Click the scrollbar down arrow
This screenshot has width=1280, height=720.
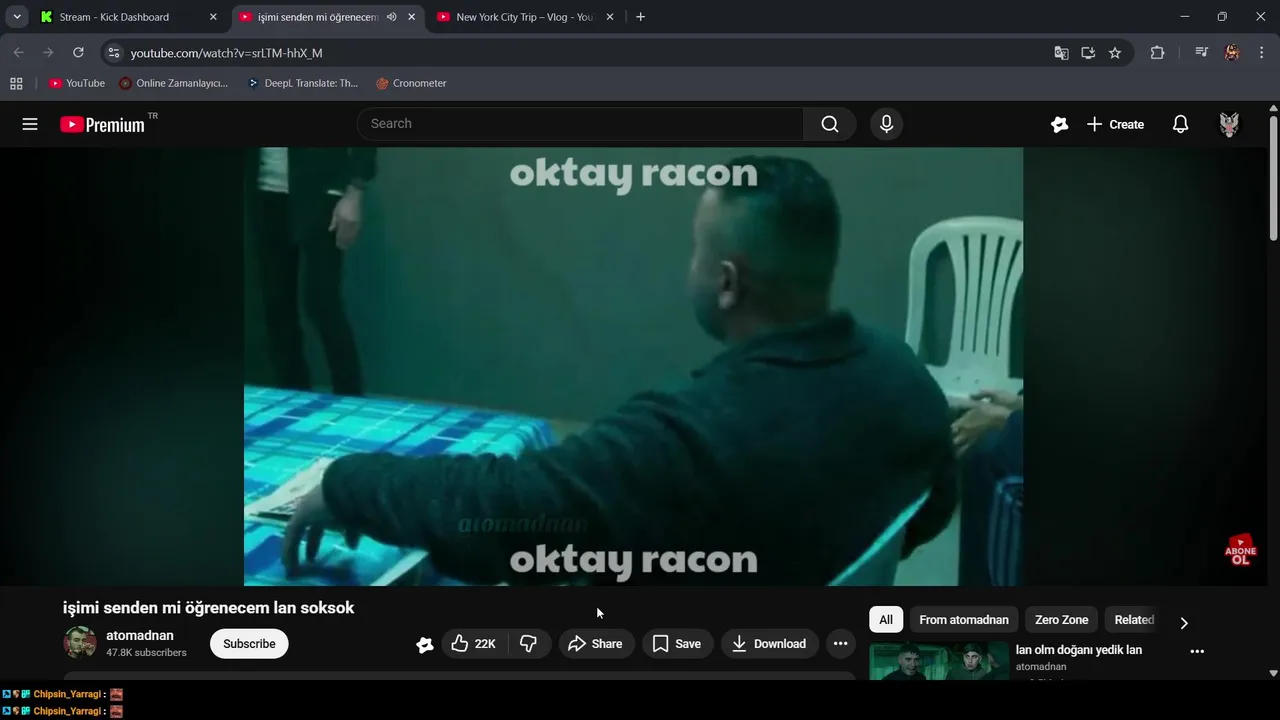pos(1273,673)
